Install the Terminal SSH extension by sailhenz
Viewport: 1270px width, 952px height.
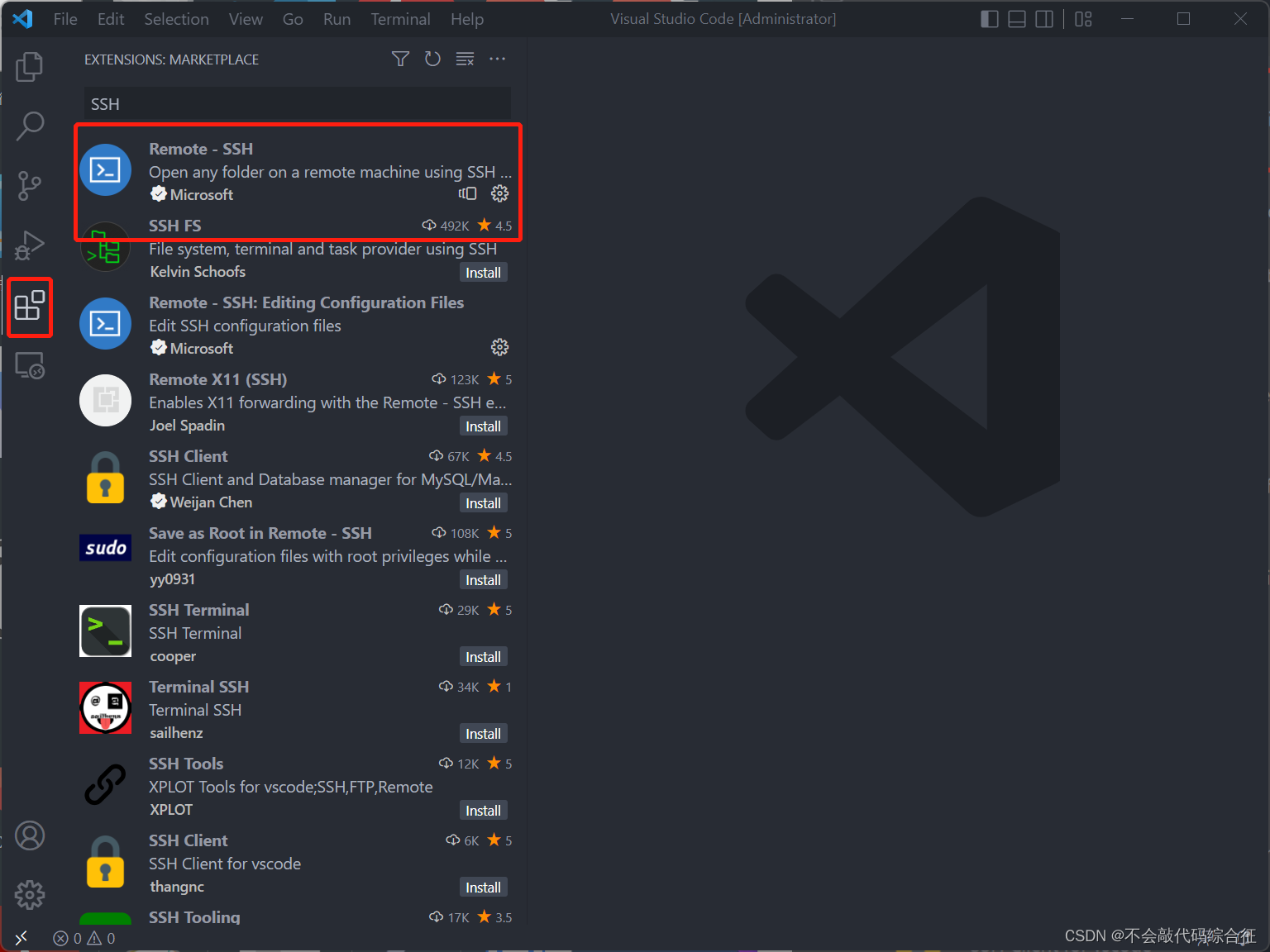tap(483, 734)
